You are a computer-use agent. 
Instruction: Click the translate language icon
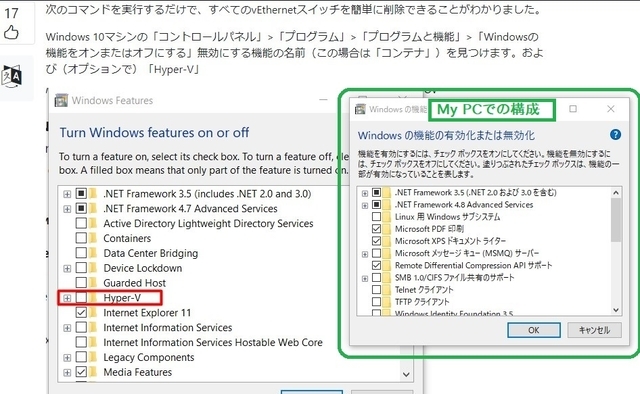[12, 76]
